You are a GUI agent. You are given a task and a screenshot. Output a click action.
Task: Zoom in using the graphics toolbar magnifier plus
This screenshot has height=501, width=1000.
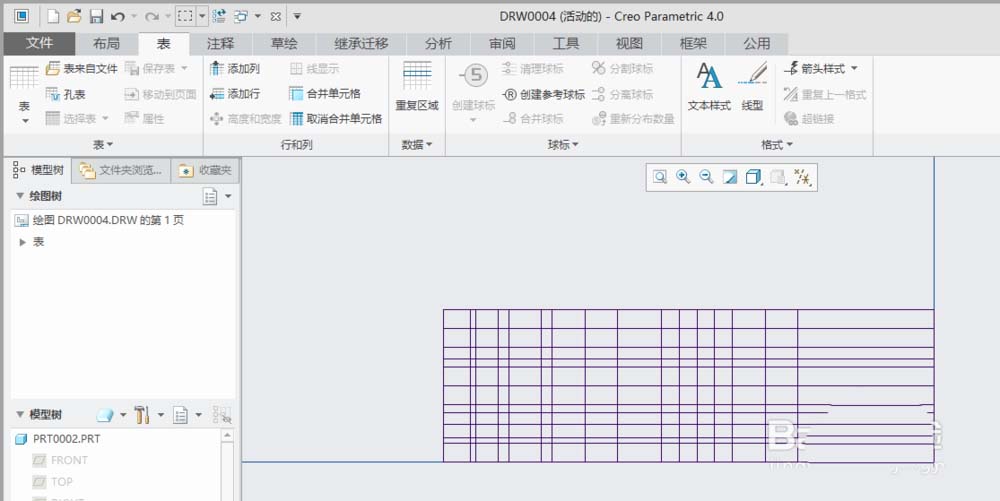(683, 177)
